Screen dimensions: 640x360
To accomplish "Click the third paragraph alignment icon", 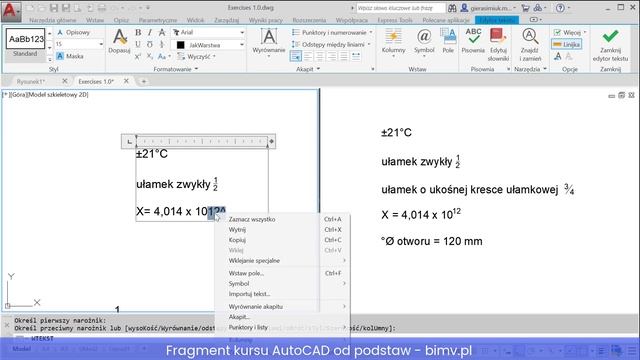I will 320,56.
